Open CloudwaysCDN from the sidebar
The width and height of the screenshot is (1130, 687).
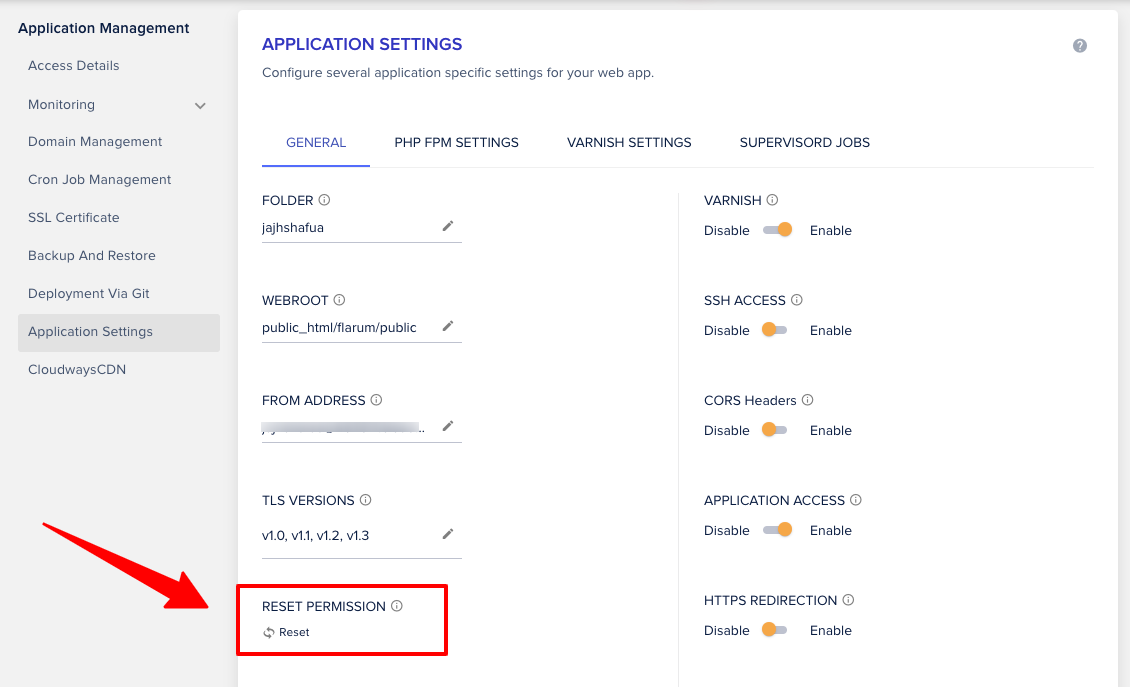coord(77,369)
